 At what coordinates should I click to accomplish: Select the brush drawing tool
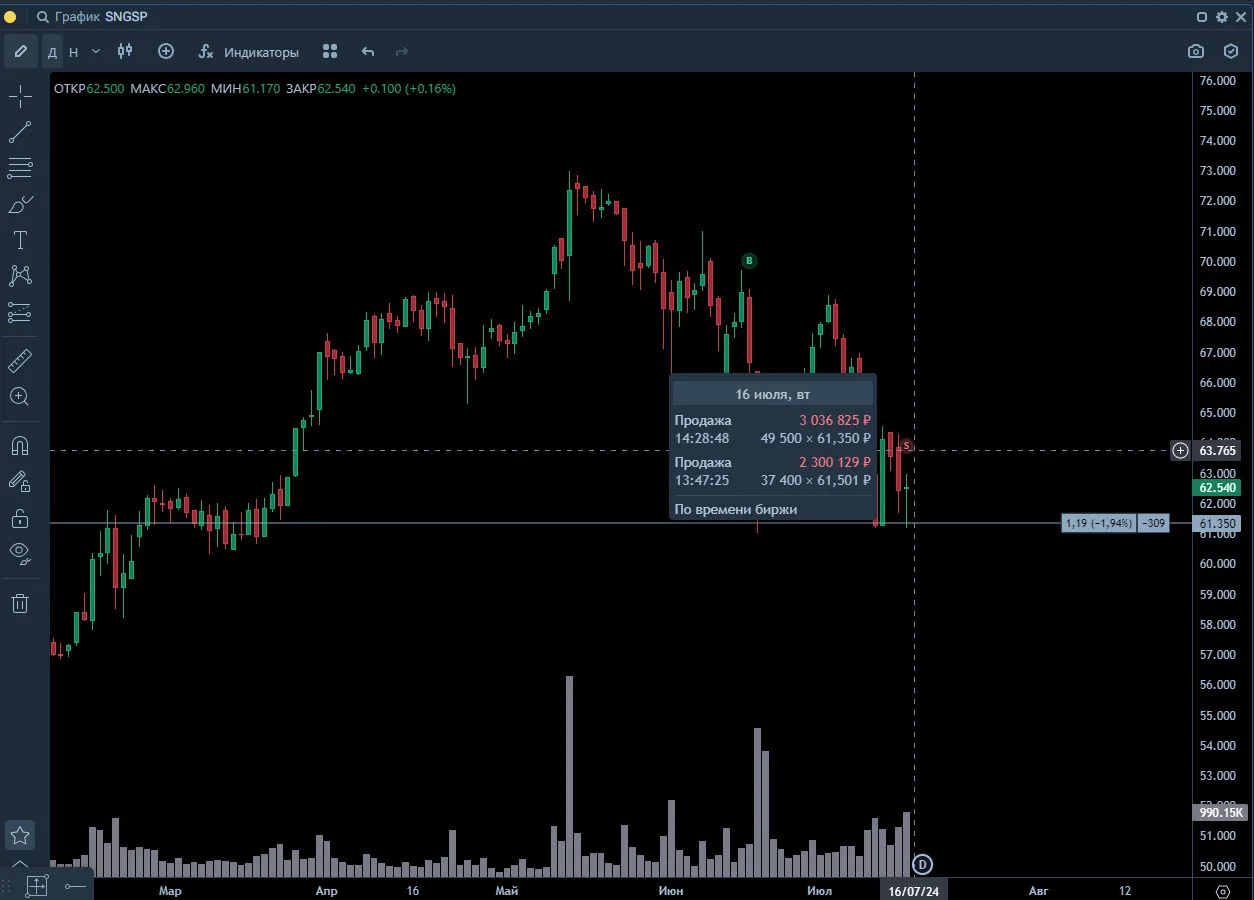tap(20, 205)
